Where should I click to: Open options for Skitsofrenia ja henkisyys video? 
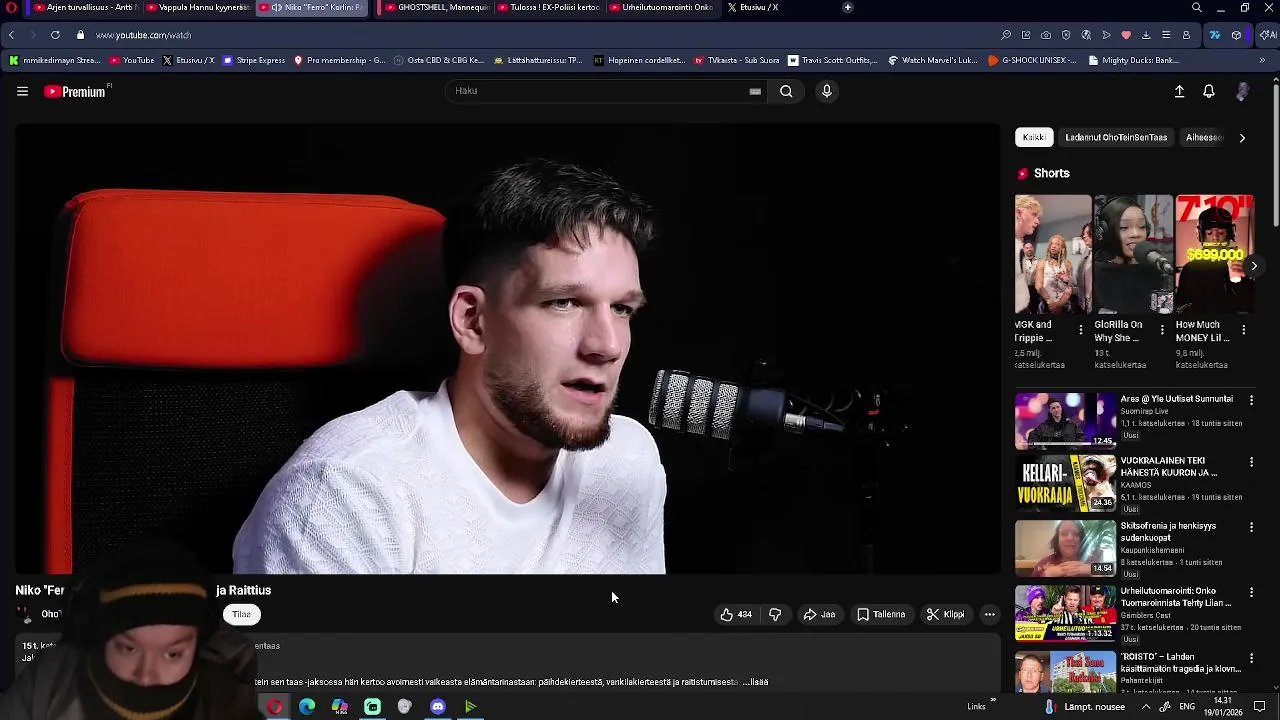coord(1251,527)
